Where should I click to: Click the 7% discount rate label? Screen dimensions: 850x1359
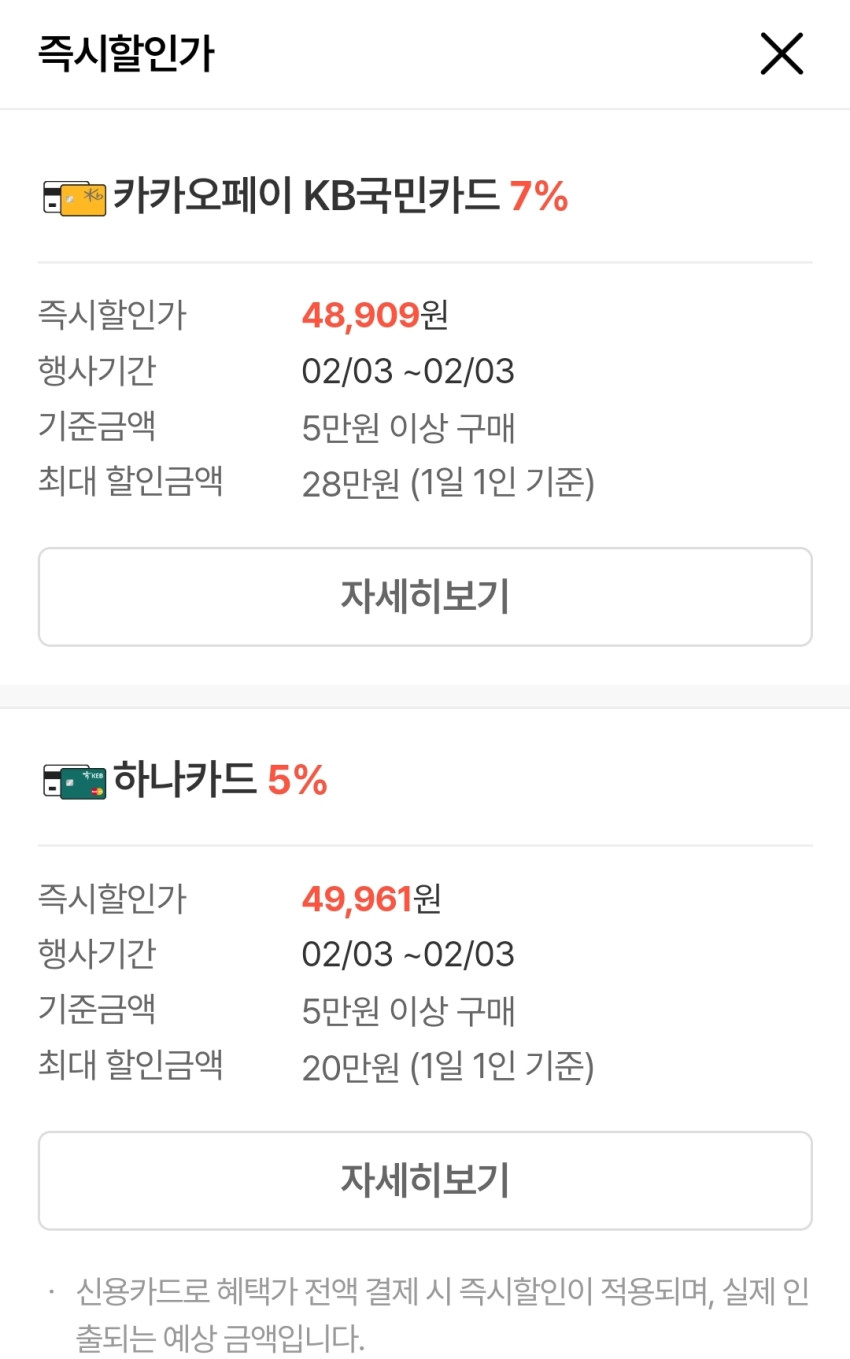(x=539, y=196)
